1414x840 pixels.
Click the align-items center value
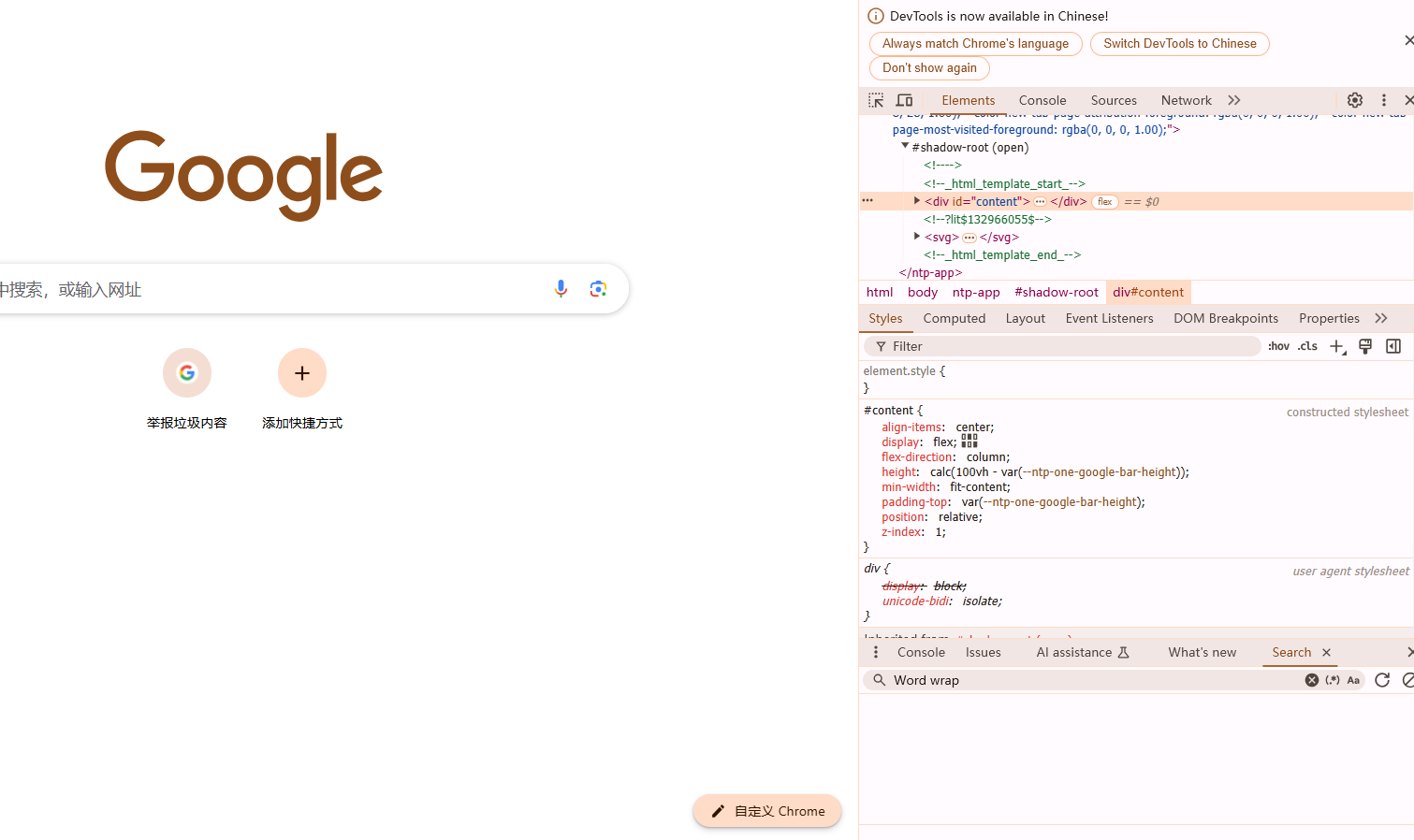coord(972,427)
